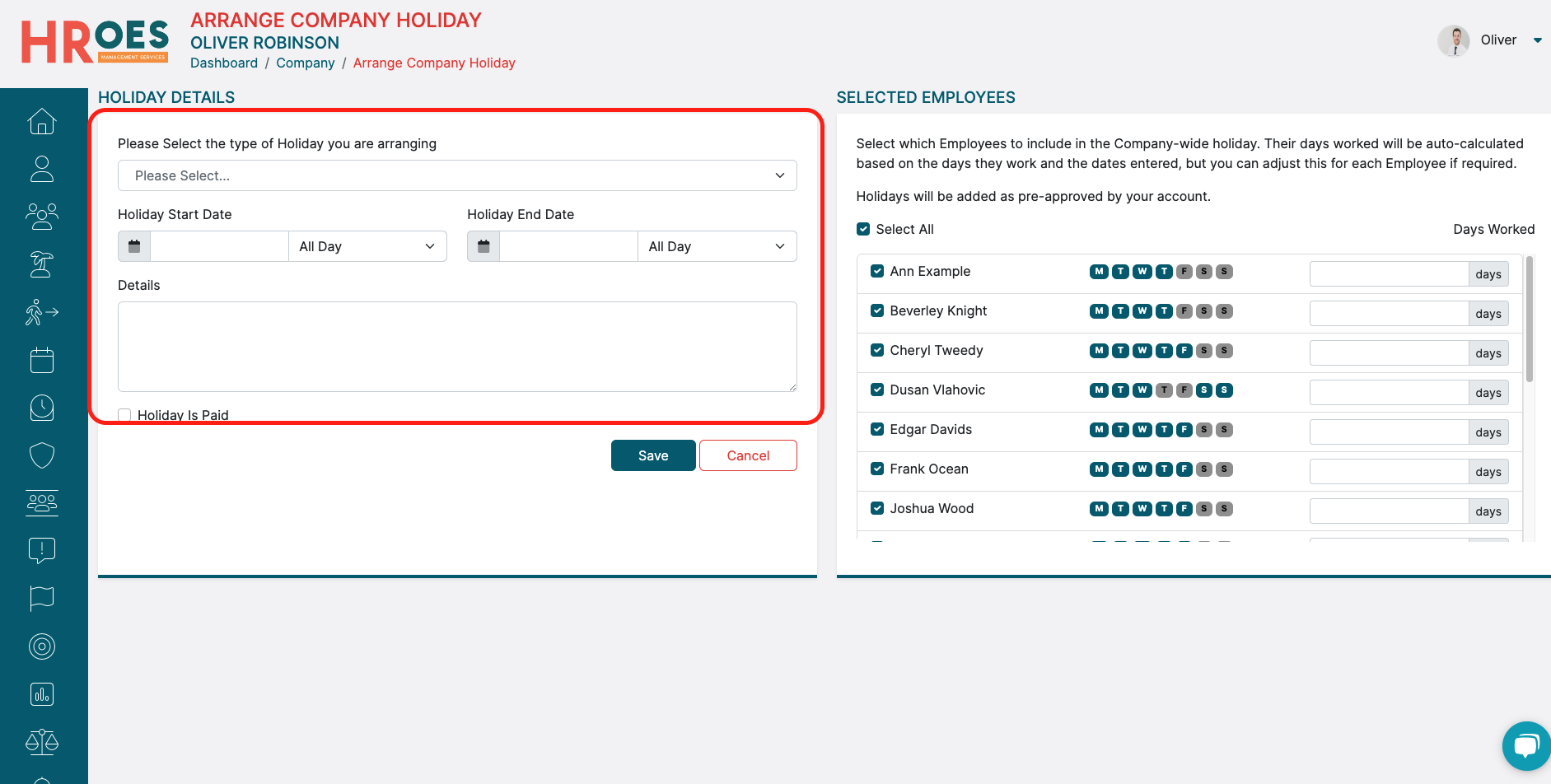Open the Holiday Start Date All Day dropdown
1551x784 pixels.
367,246
